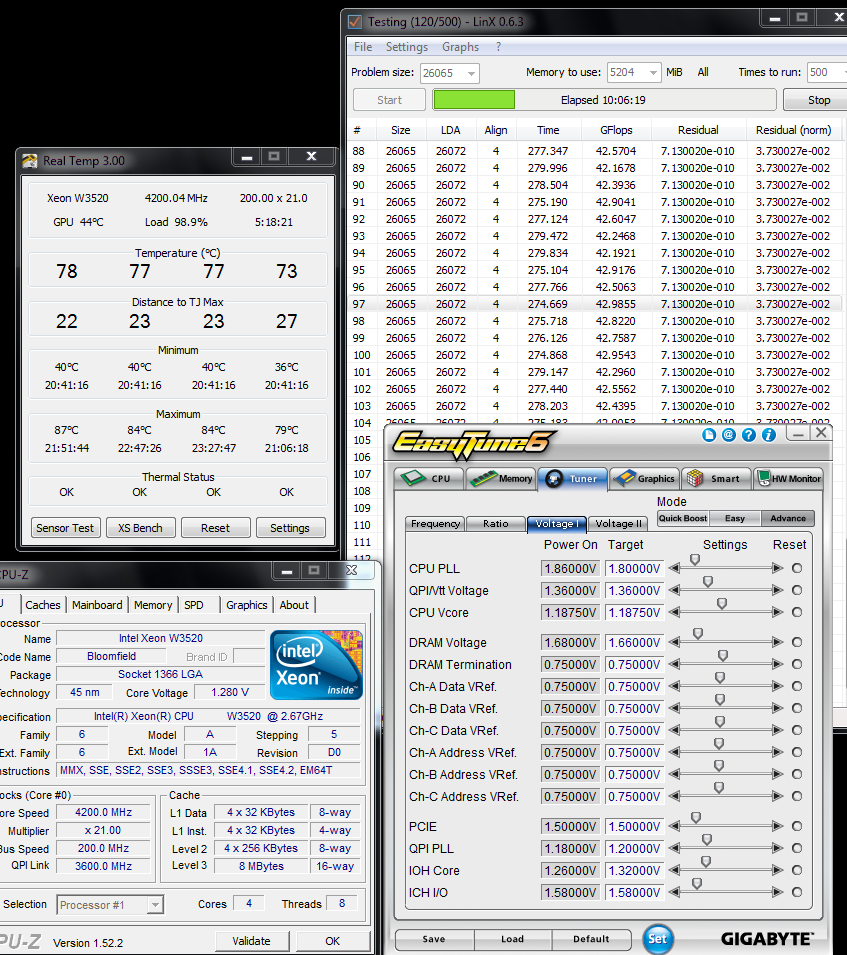Image resolution: width=847 pixels, height=955 pixels.
Task: Raise Ch-A Data VRef. with right arrow
Action: [x=778, y=686]
